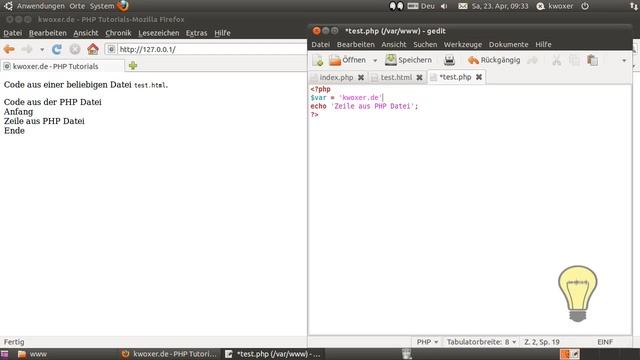Open the Orte menu in top panel

point(77,6)
